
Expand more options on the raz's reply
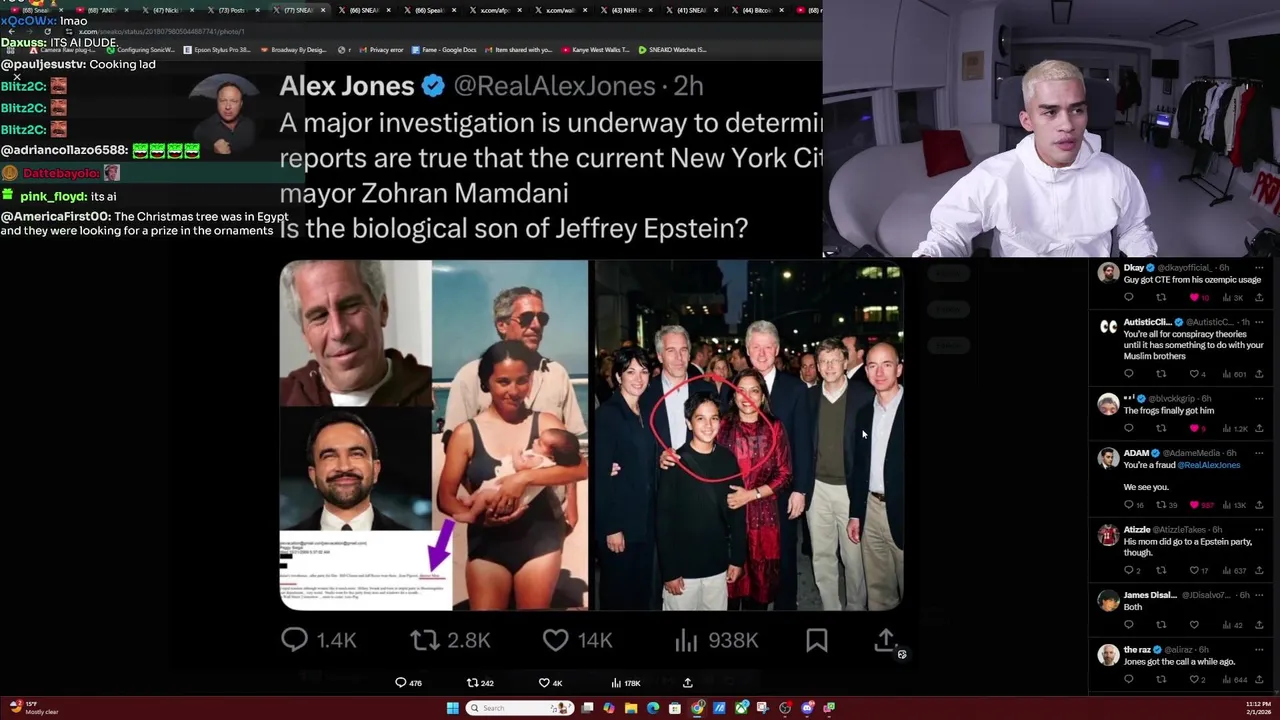click(1260, 650)
